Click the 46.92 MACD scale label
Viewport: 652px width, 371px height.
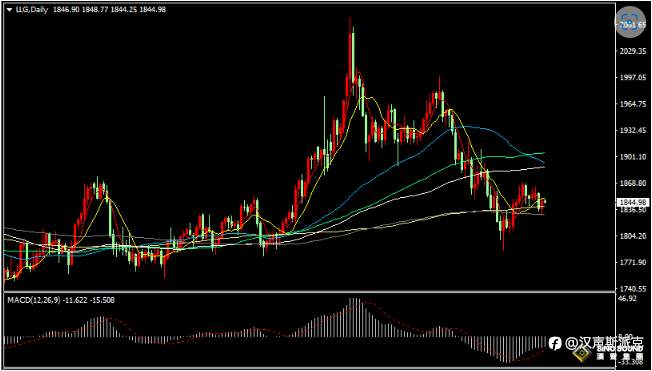coord(626,299)
